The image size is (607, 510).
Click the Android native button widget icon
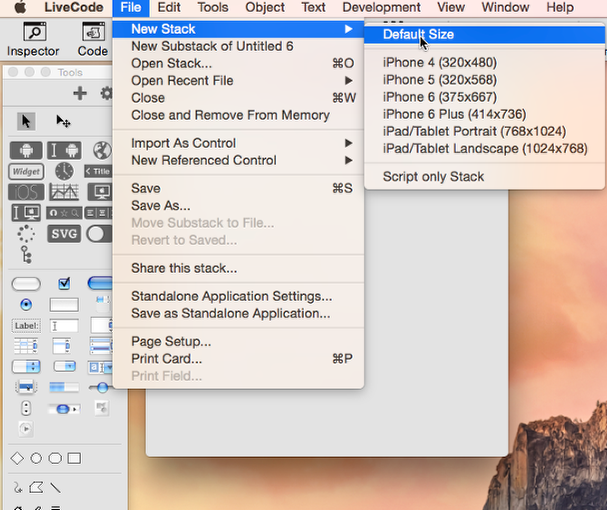26,150
